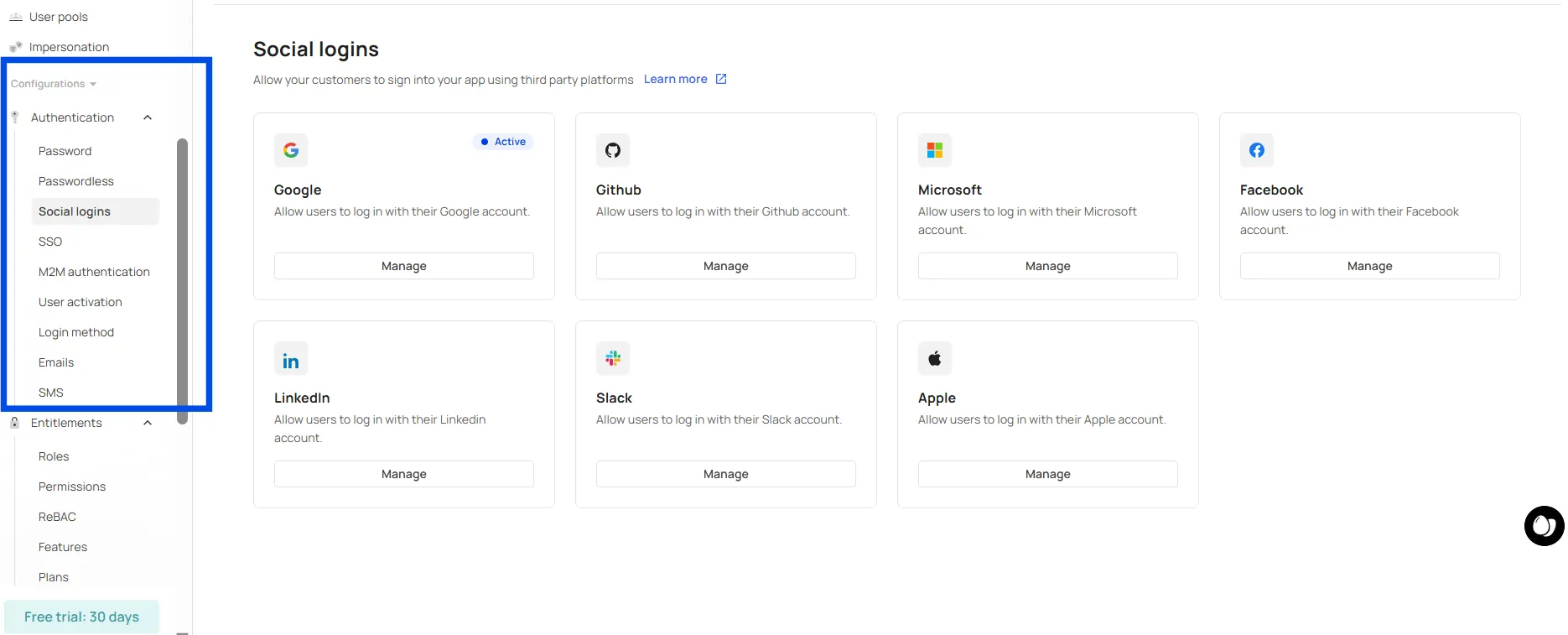
Task: Click the Apple logo icon
Action: (935, 358)
